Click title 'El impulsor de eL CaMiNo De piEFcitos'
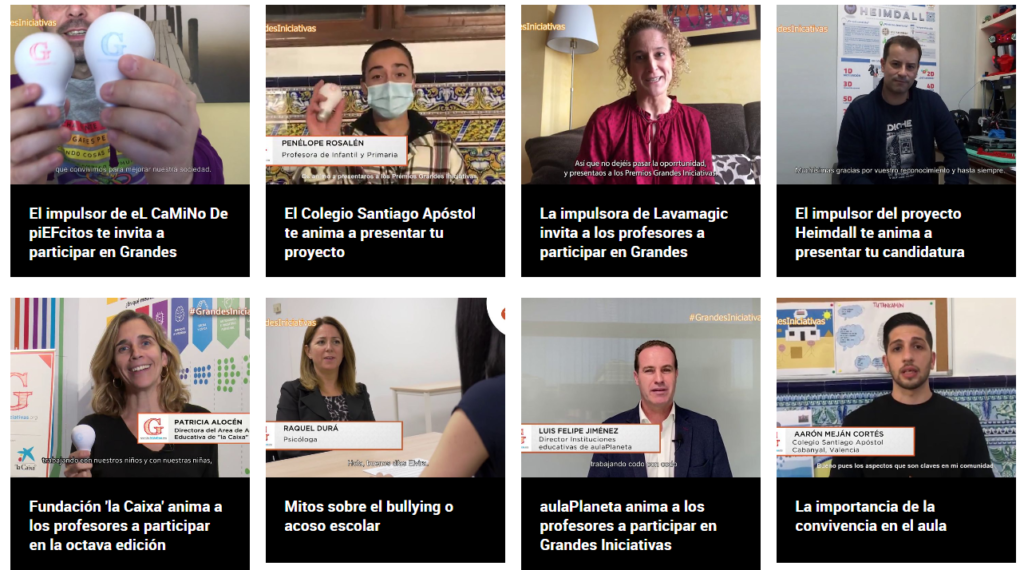The image size is (1024, 570). click(129, 232)
